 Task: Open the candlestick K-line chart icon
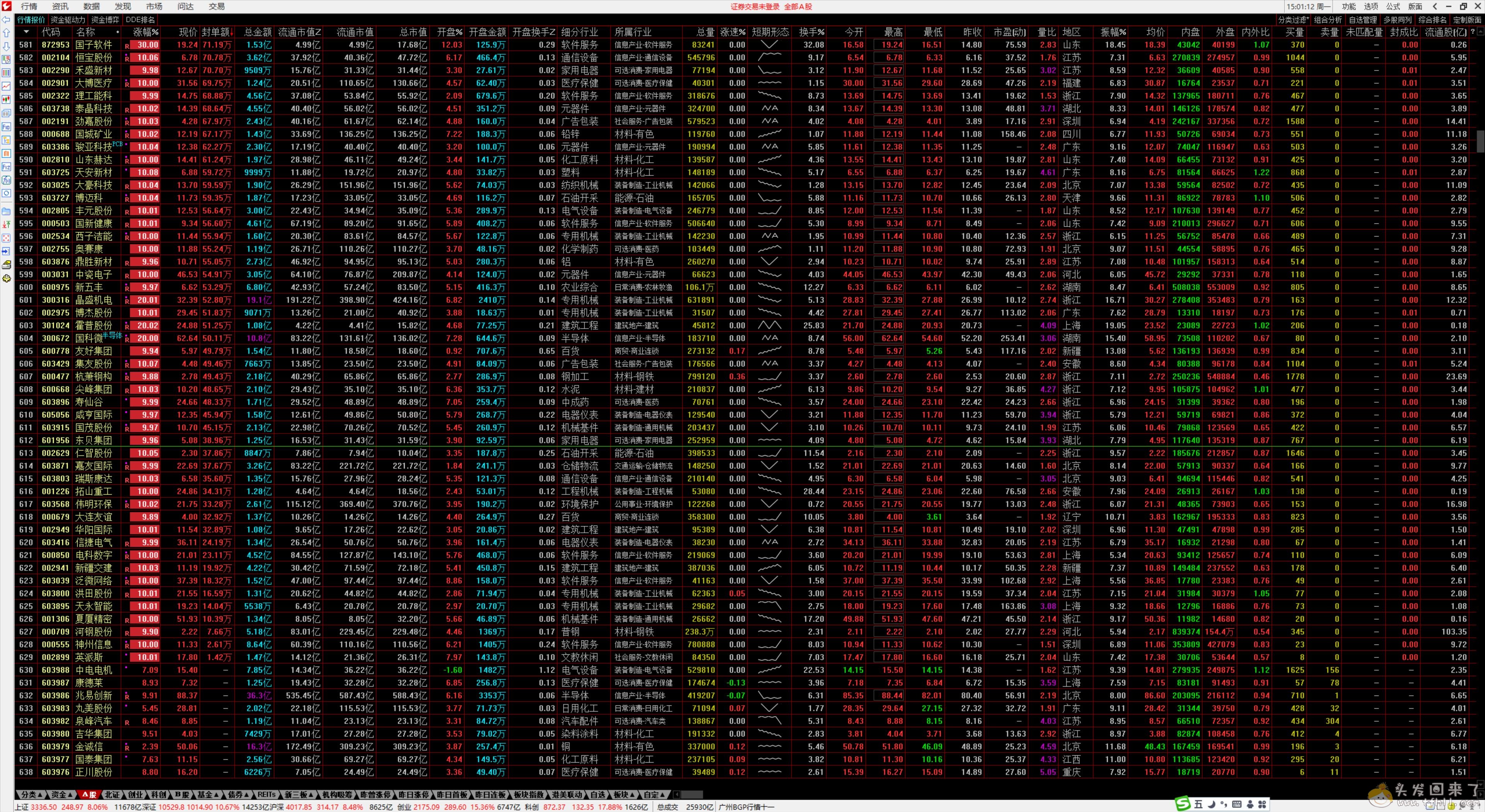click(6, 99)
